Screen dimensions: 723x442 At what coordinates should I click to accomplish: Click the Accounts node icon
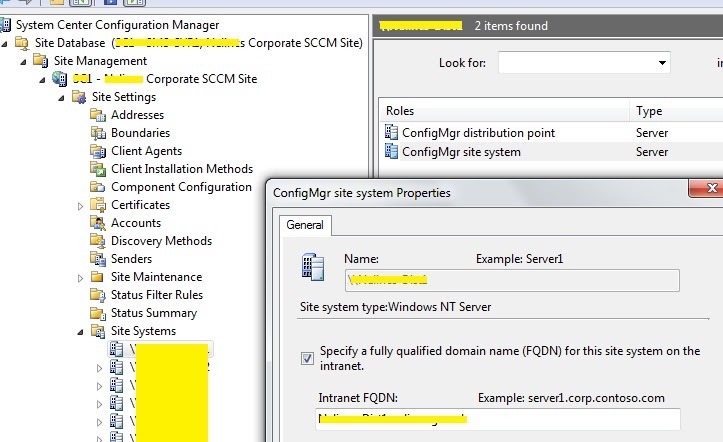pyautogui.click(x=98, y=223)
